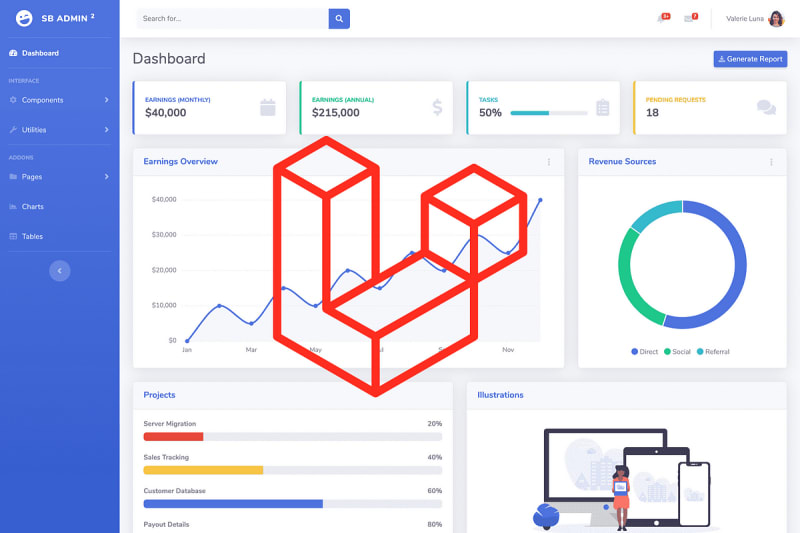Click the SB Admin smiley logo
The image size is (800, 533).
25,18
